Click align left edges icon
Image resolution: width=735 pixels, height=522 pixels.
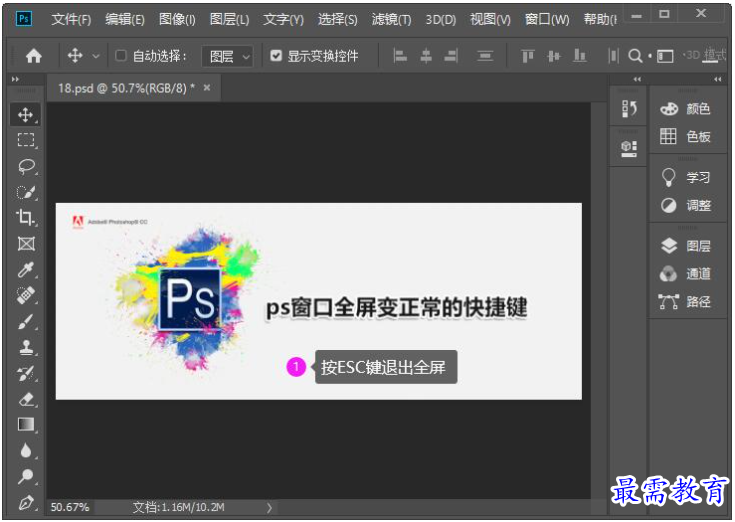click(400, 56)
